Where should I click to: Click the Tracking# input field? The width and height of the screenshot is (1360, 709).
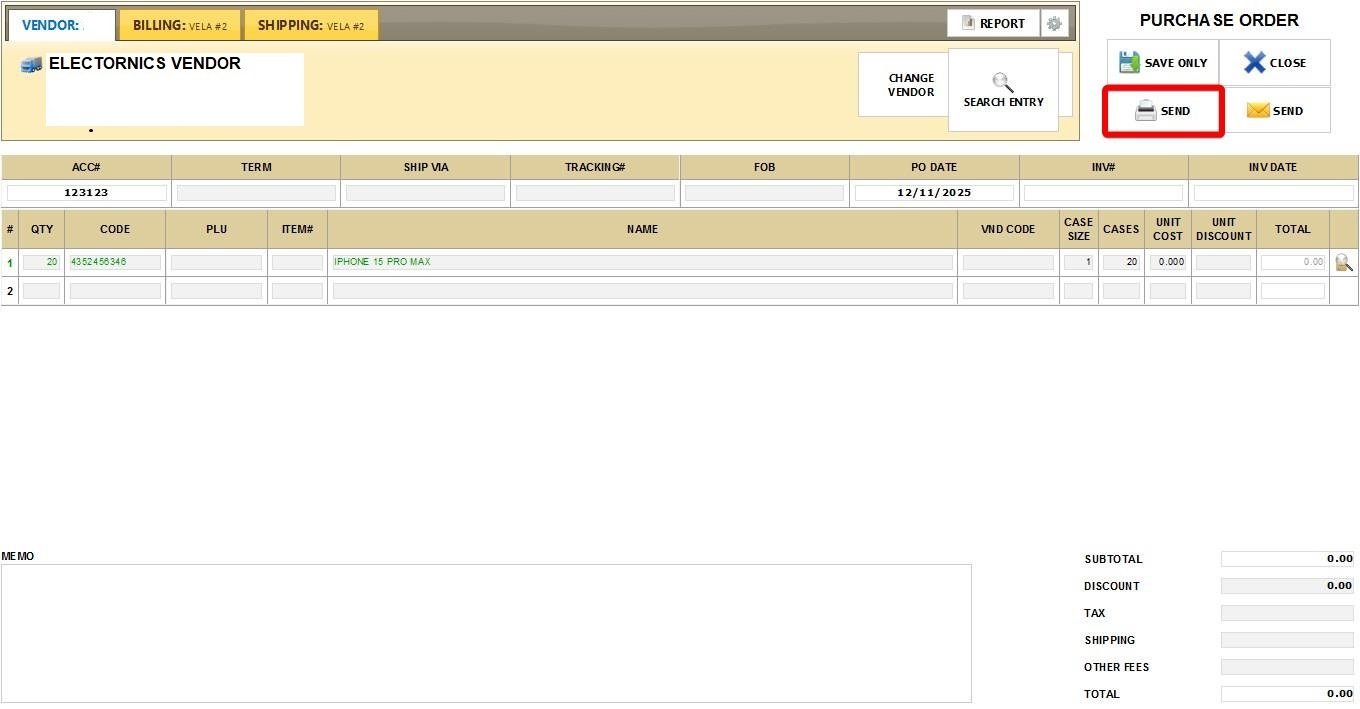point(595,193)
